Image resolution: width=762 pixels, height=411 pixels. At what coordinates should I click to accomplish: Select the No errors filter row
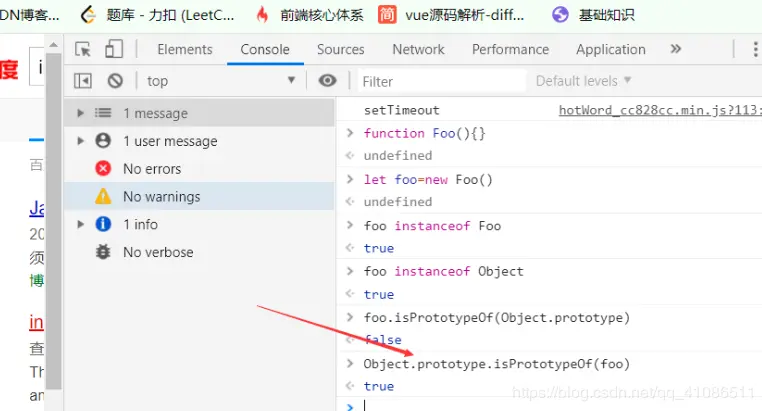[x=199, y=169]
